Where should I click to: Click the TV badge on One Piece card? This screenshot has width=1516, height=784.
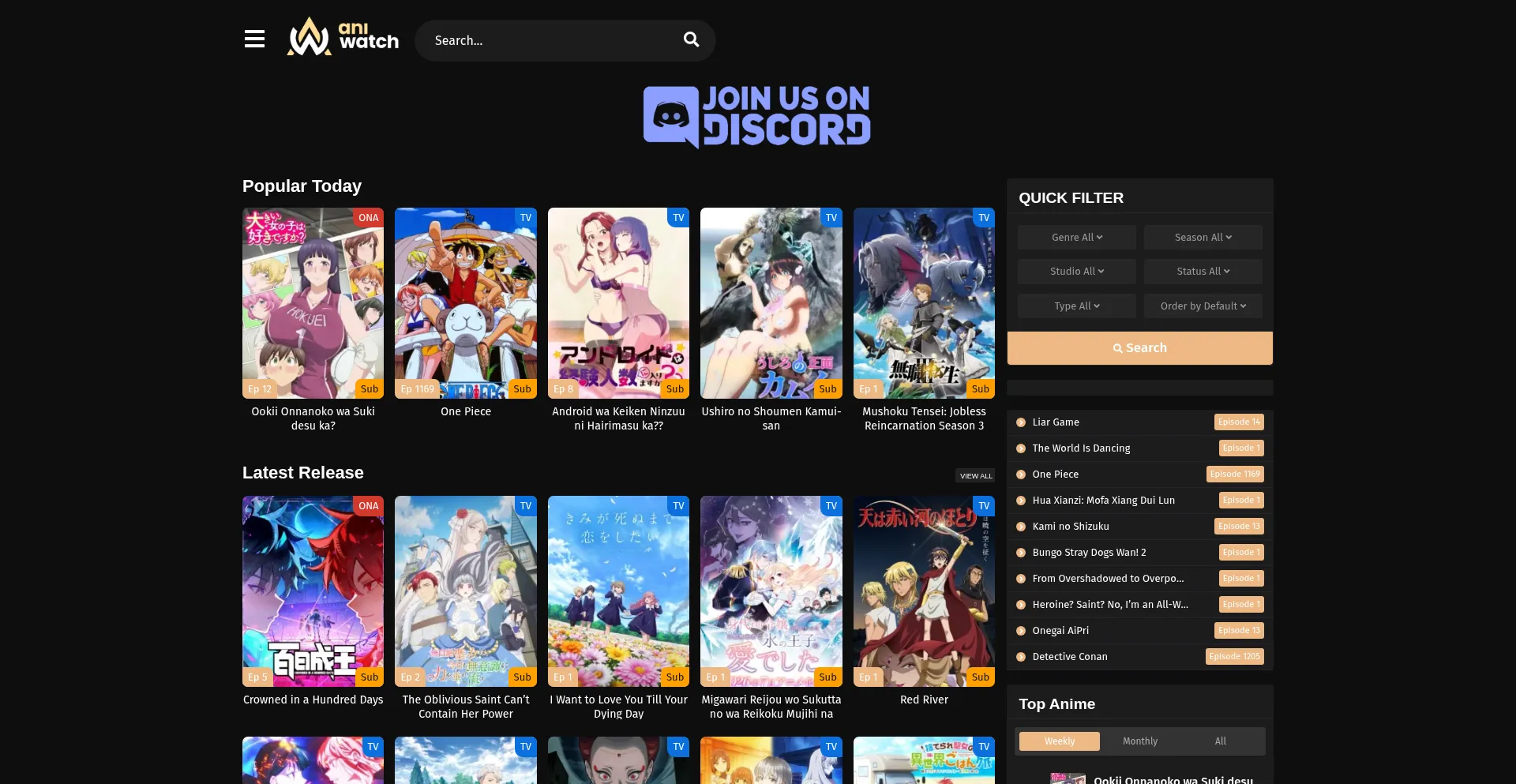tap(526, 218)
